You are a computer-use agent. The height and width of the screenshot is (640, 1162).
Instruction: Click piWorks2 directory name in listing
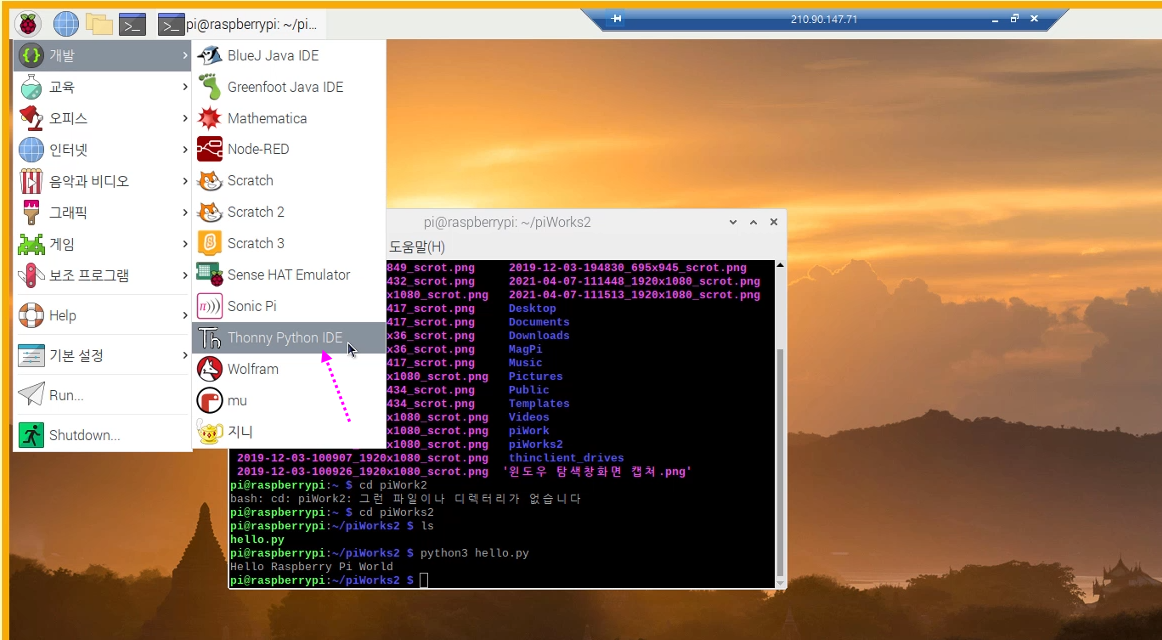coord(536,444)
